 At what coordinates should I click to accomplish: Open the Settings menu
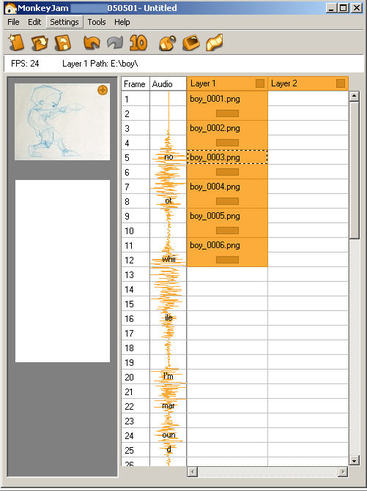tap(64, 22)
